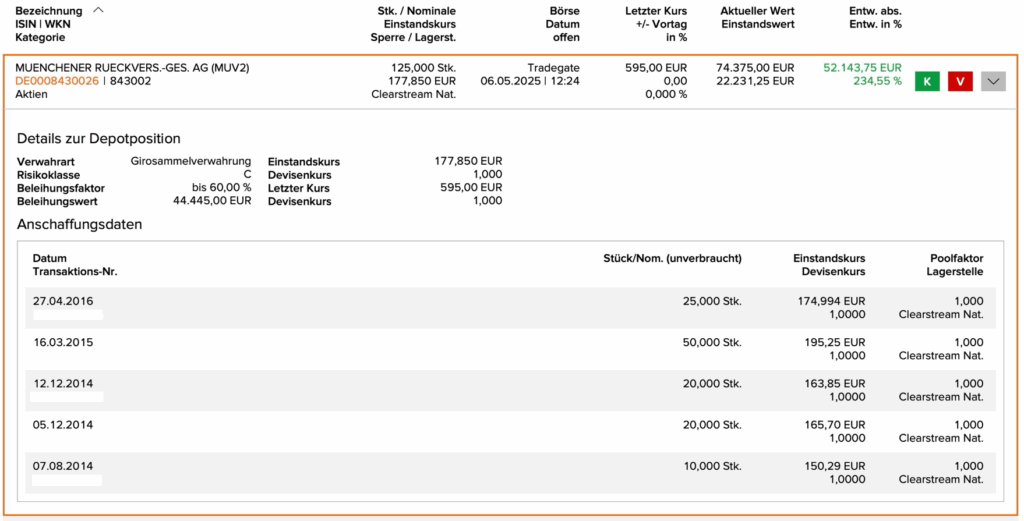
Task: Select the 125,000 Stk. quantity
Action: tap(423, 68)
